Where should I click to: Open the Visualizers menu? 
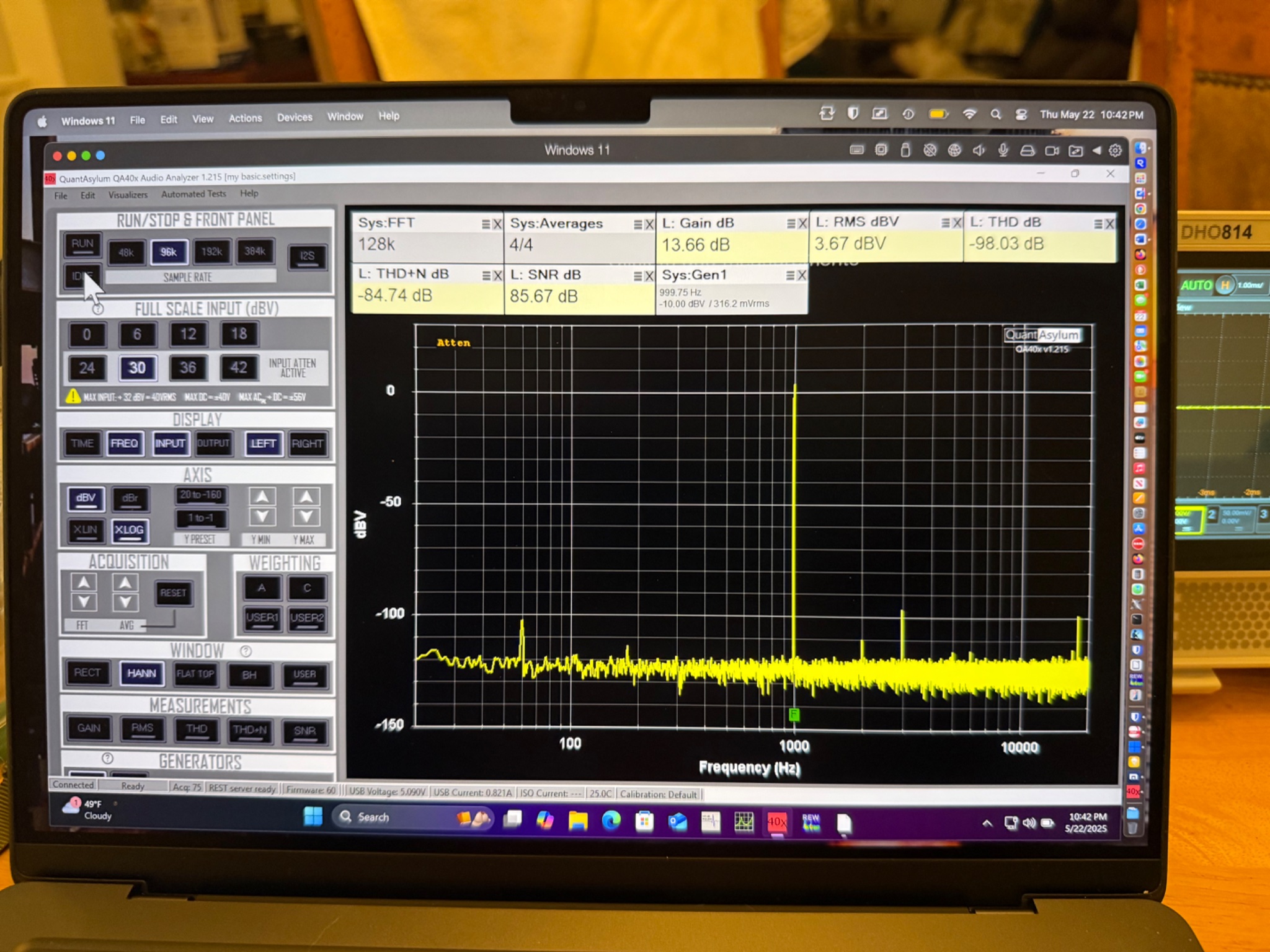[x=128, y=195]
